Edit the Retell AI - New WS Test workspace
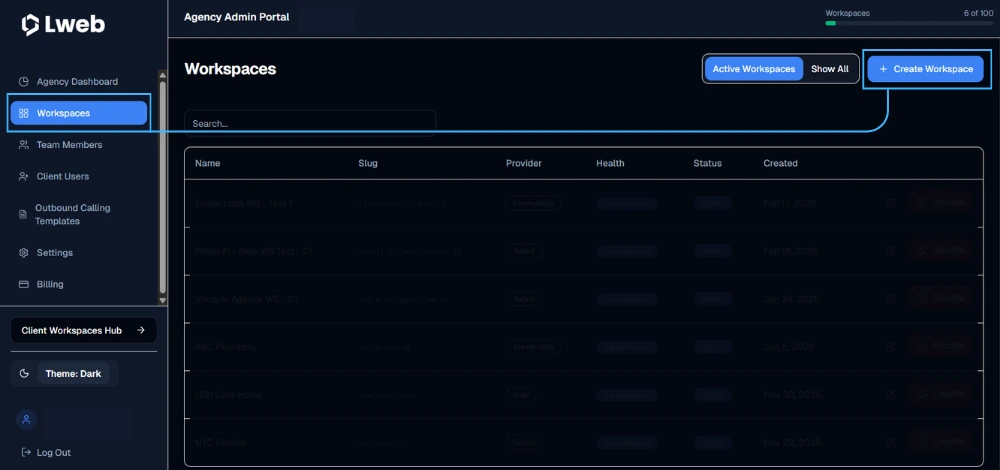This screenshot has width=1000, height=470. click(x=891, y=251)
